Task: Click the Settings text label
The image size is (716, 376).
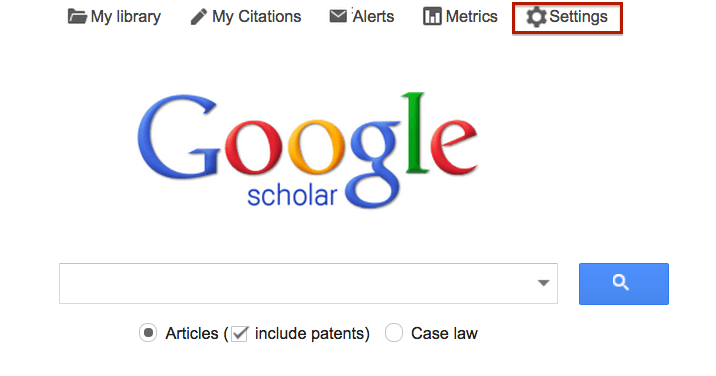Action: (578, 16)
